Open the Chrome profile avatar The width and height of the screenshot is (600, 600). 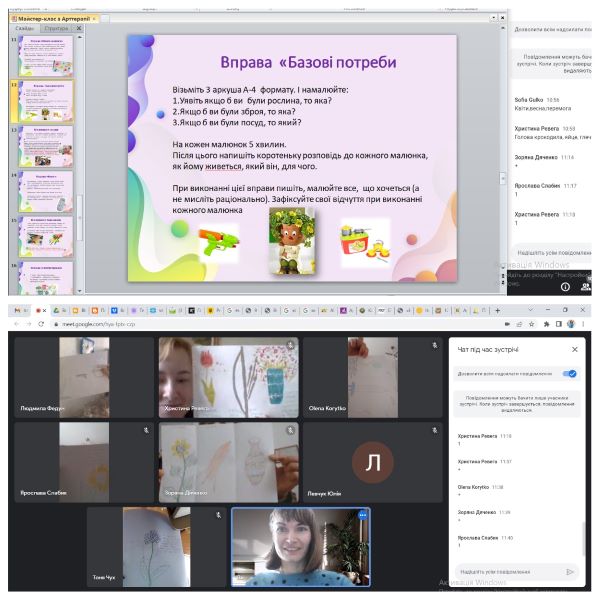(x=571, y=324)
